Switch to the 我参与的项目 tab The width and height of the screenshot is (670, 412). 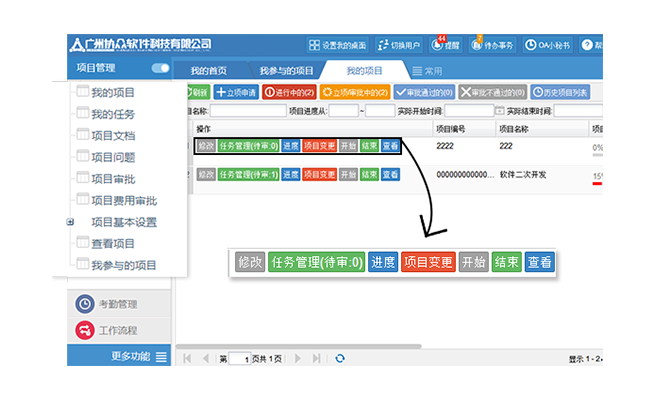coord(286,71)
